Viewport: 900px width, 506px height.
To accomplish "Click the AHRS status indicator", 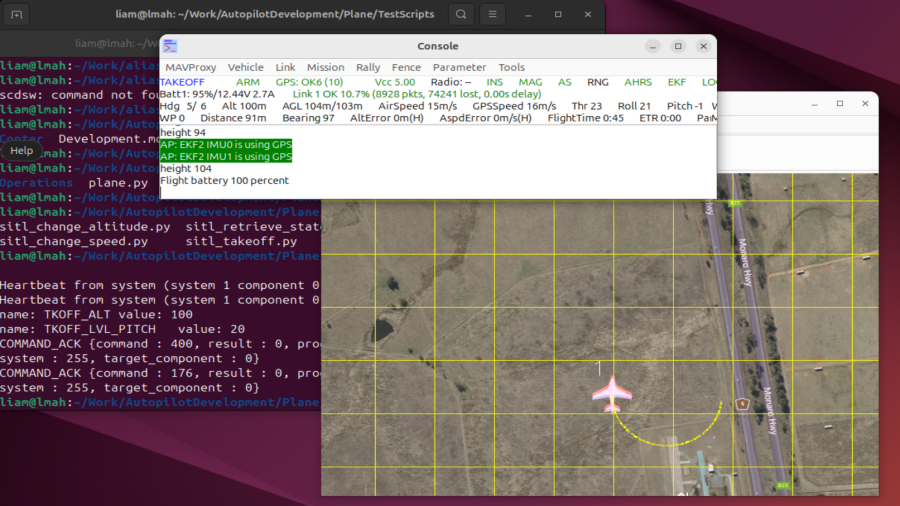I will tap(638, 82).
